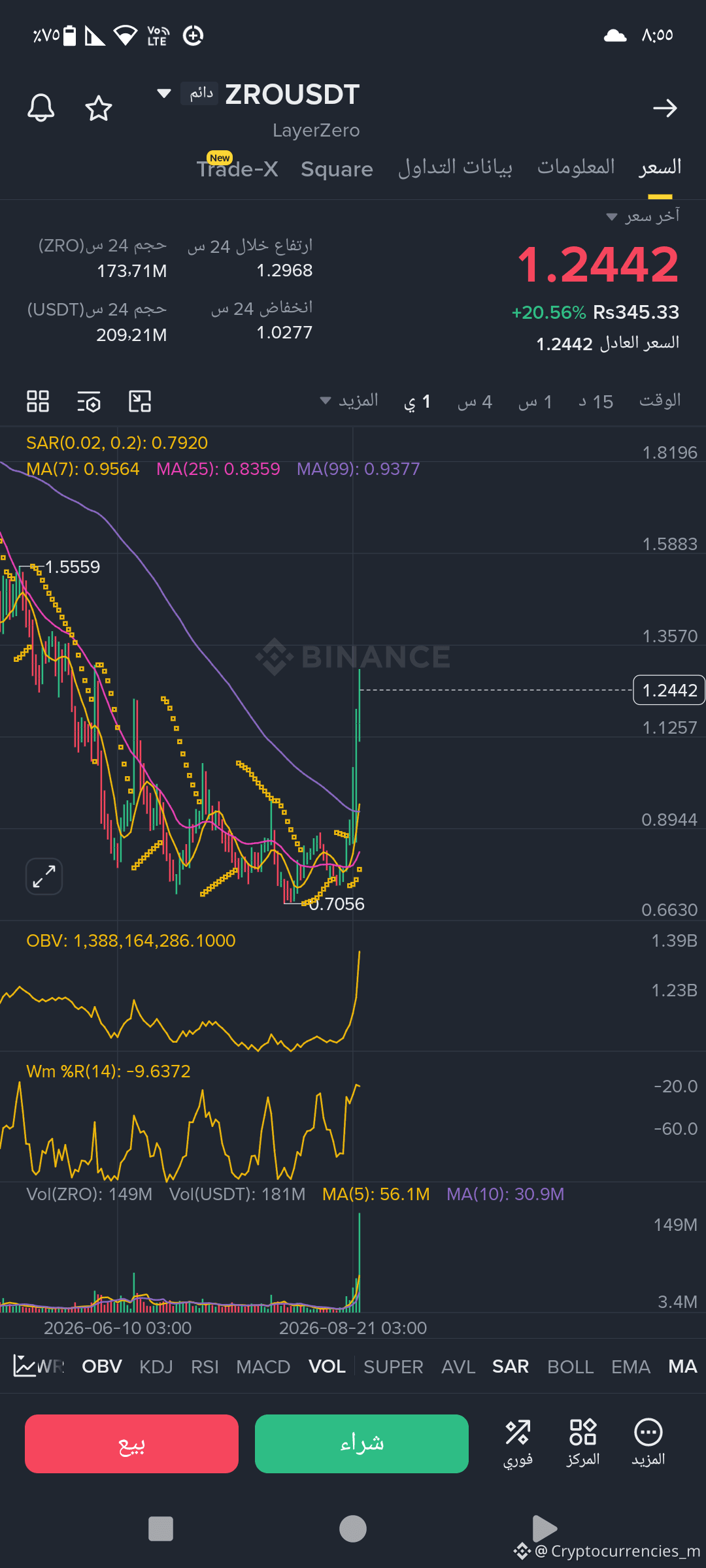Select the 1 hour (1 س) interval
706x1568 pixels.
[x=535, y=401]
